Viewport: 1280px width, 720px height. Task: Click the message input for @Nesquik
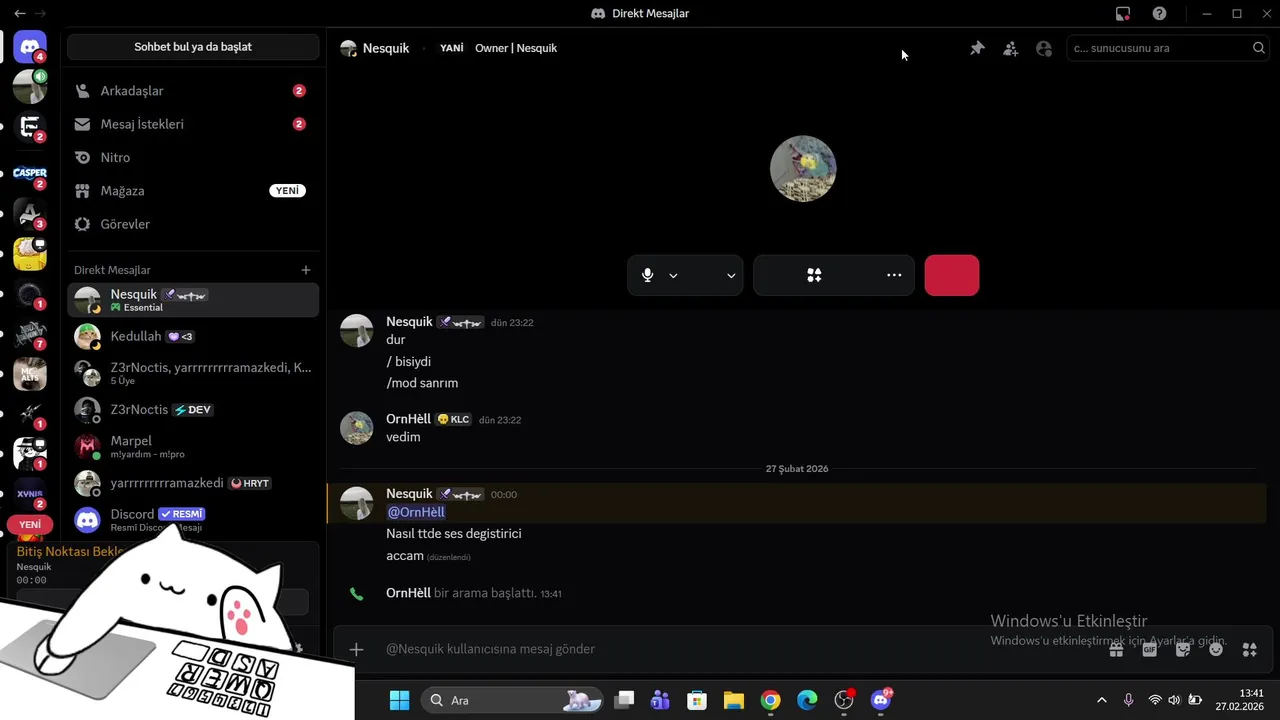(x=740, y=649)
